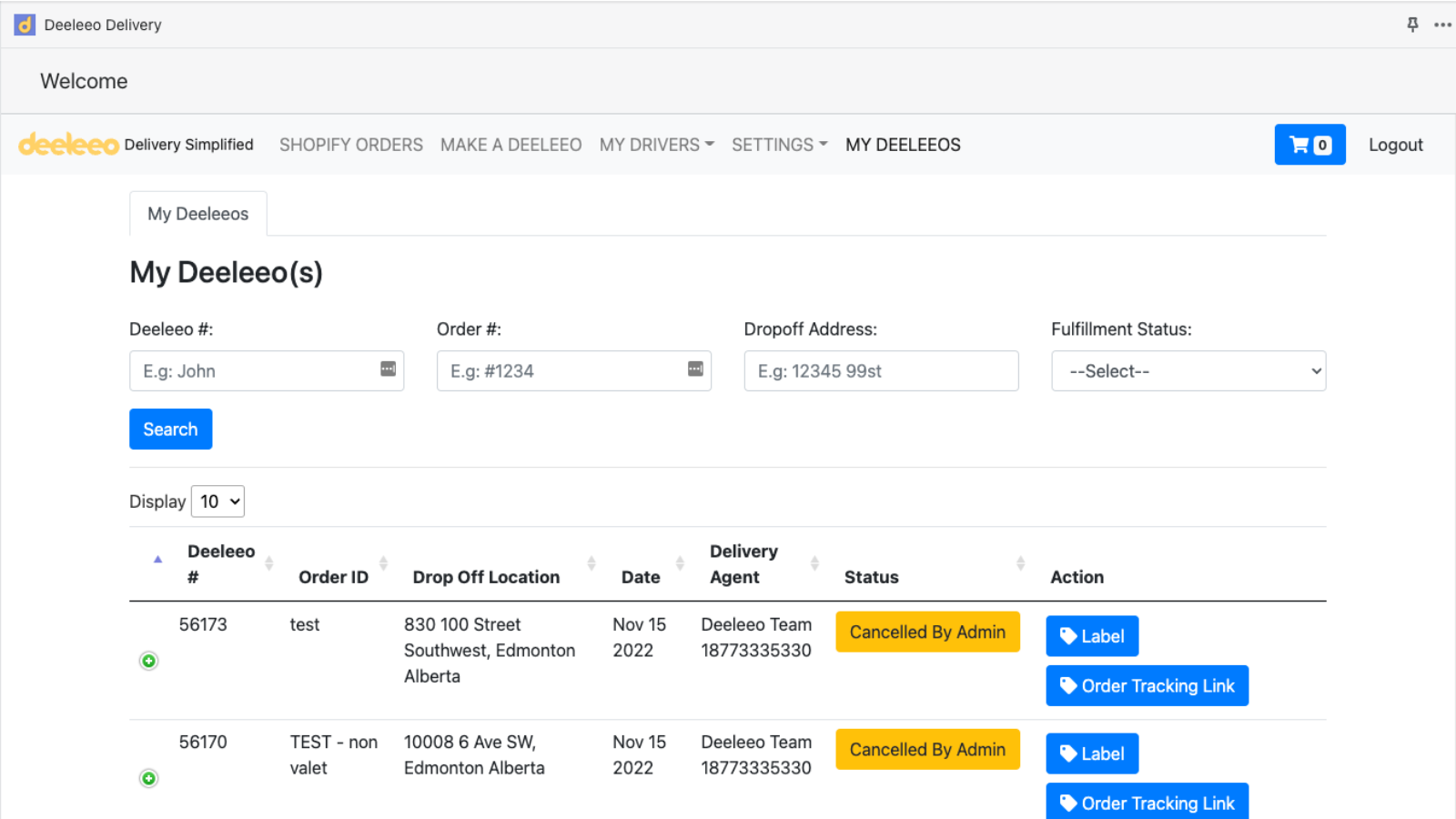
Task: Go to SHOPIFY ORDERS
Action: point(351,145)
